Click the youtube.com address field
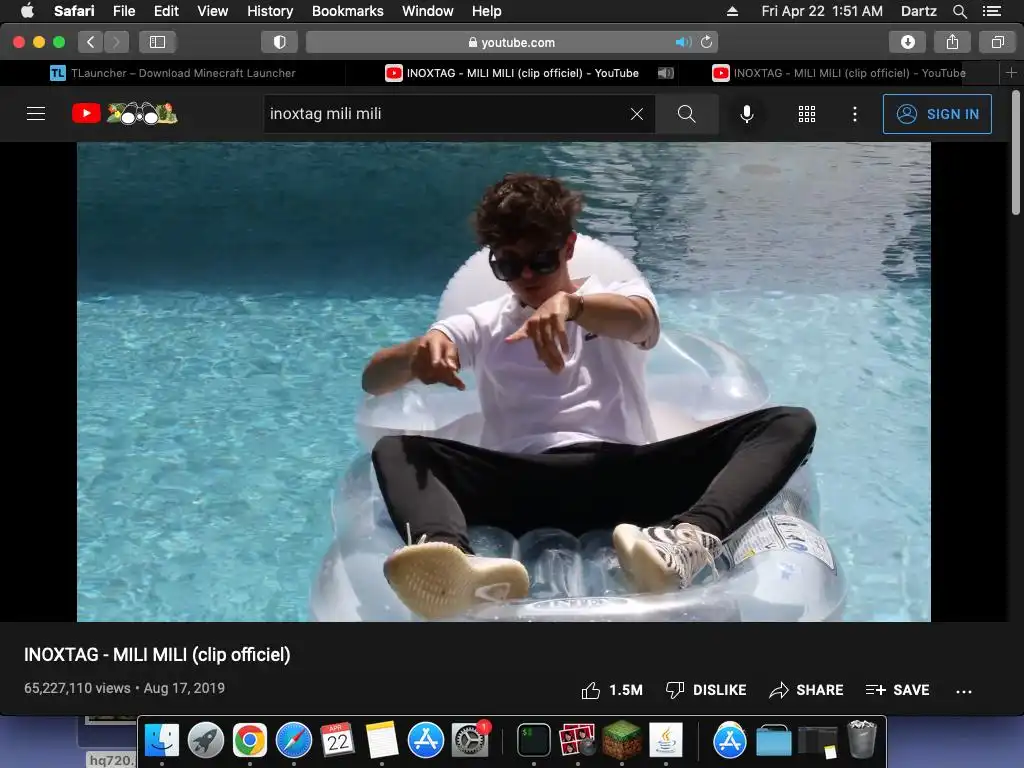1024x768 pixels. point(512,42)
